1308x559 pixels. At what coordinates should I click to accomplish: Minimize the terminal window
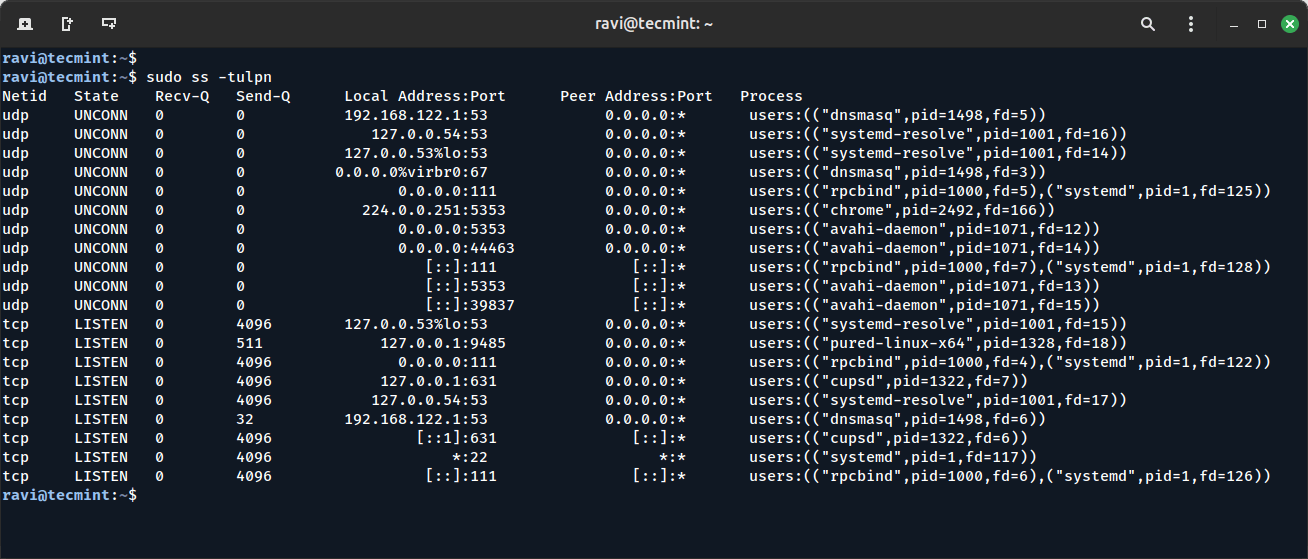pyautogui.click(x=1235, y=23)
